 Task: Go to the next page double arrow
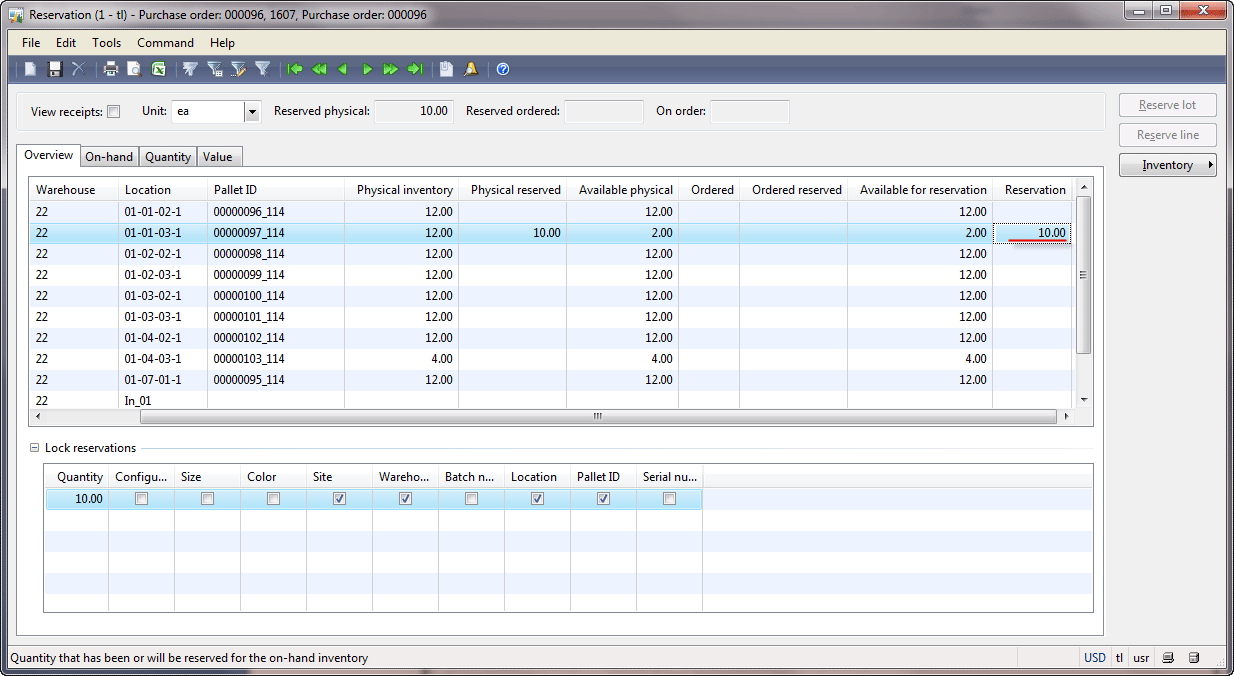click(390, 69)
